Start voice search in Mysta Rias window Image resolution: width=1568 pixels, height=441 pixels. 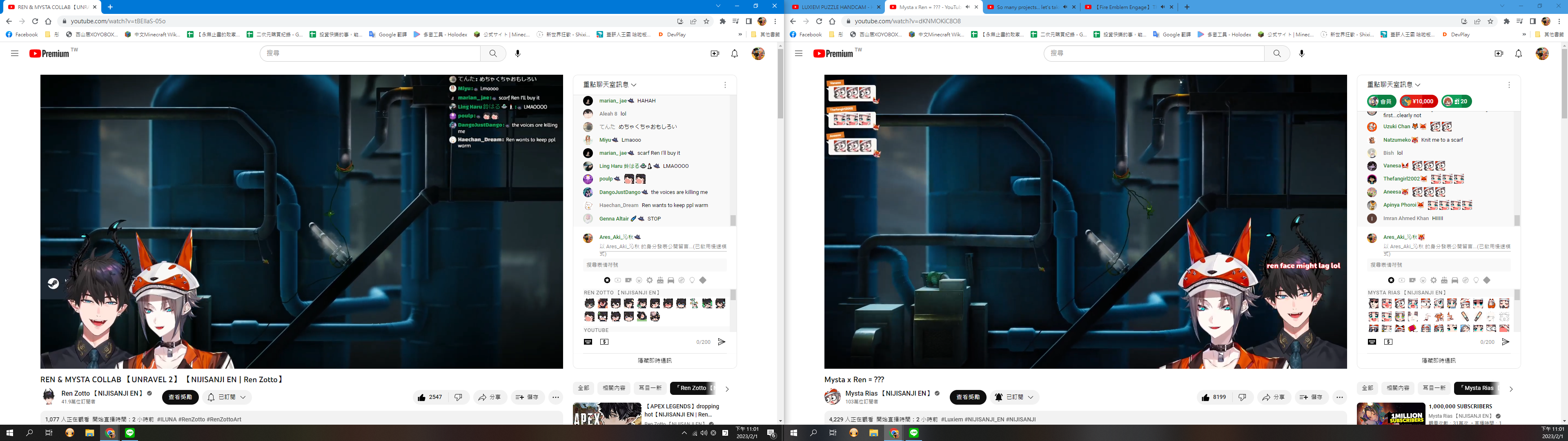point(1302,53)
